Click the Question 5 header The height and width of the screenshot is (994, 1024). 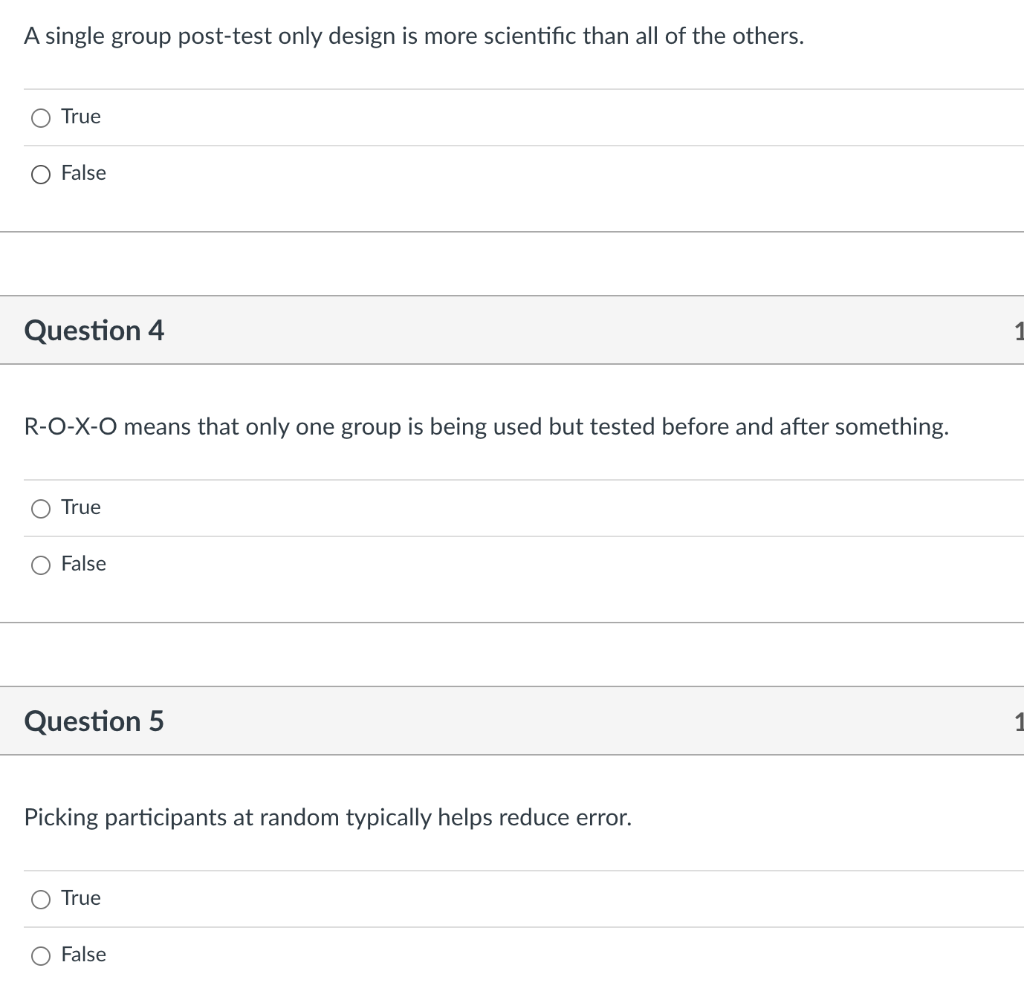95,721
